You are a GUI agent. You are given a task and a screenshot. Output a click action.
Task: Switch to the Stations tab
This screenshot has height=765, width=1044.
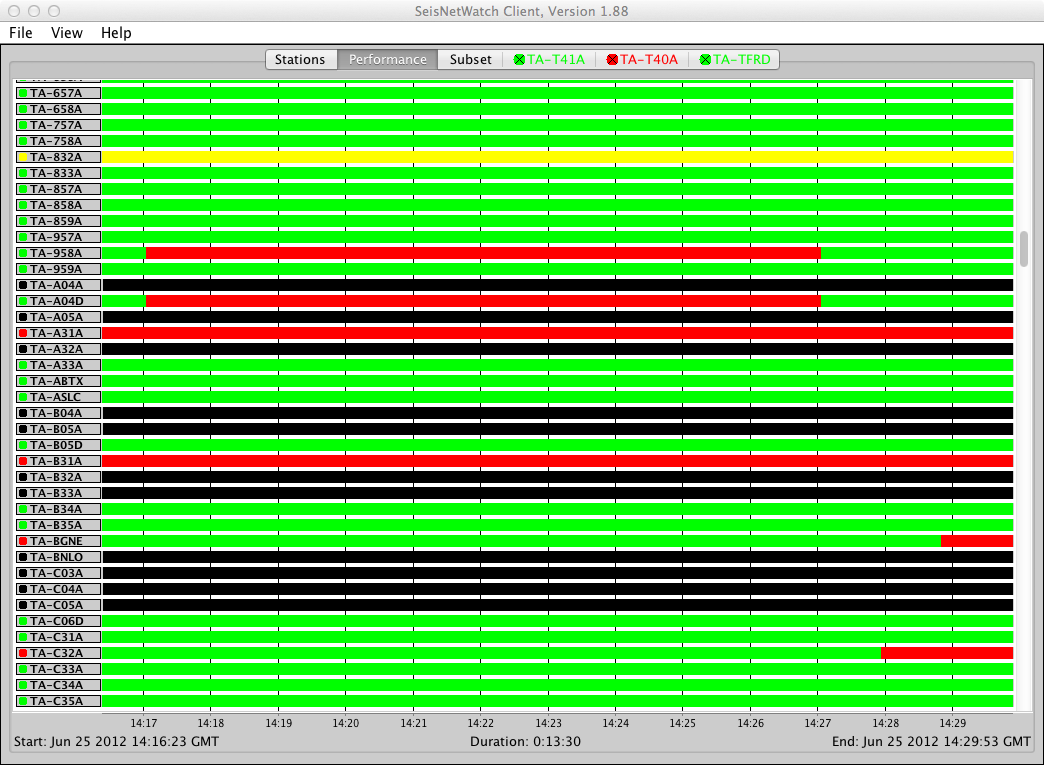(x=300, y=59)
